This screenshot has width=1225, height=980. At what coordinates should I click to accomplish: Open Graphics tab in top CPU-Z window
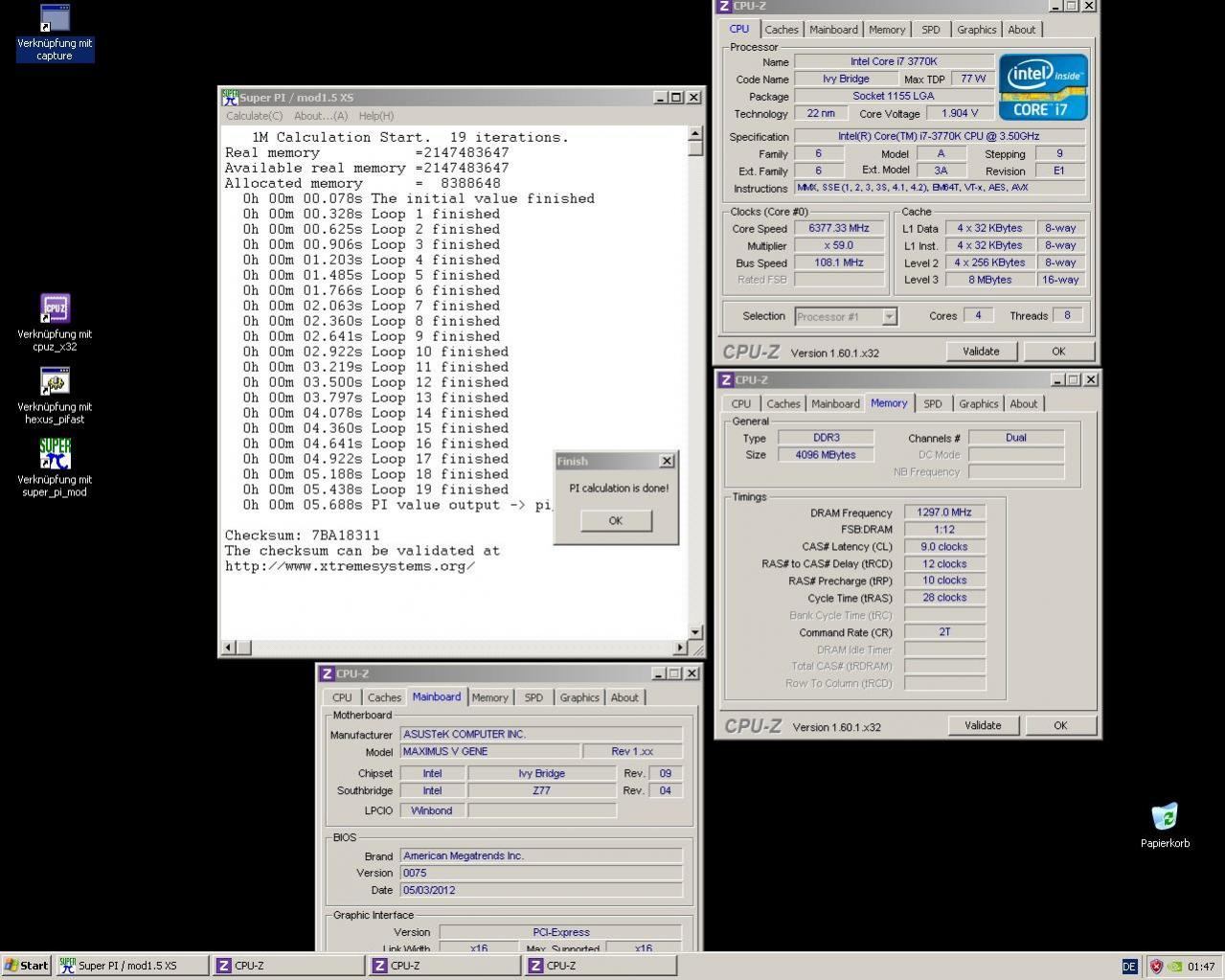click(976, 30)
